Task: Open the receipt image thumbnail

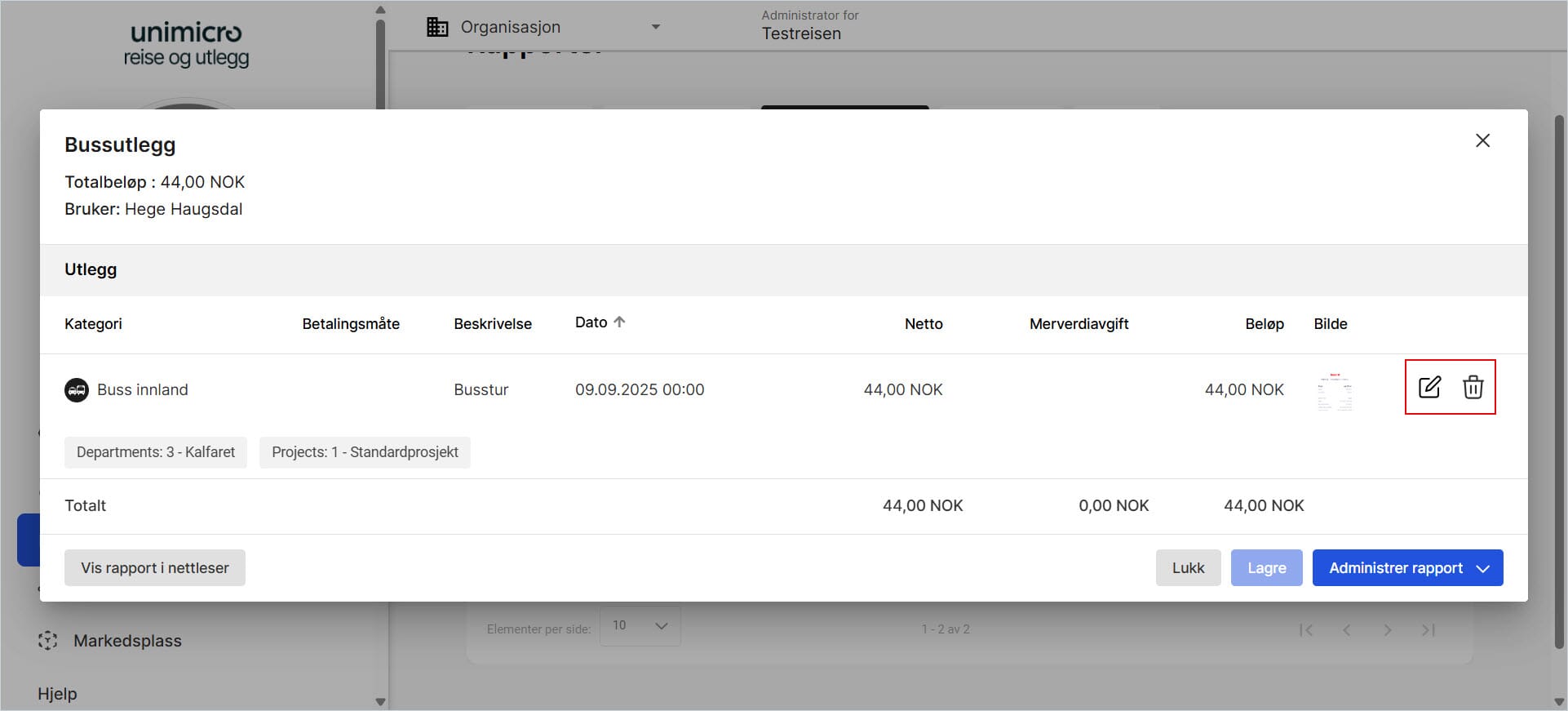Action: (1335, 392)
